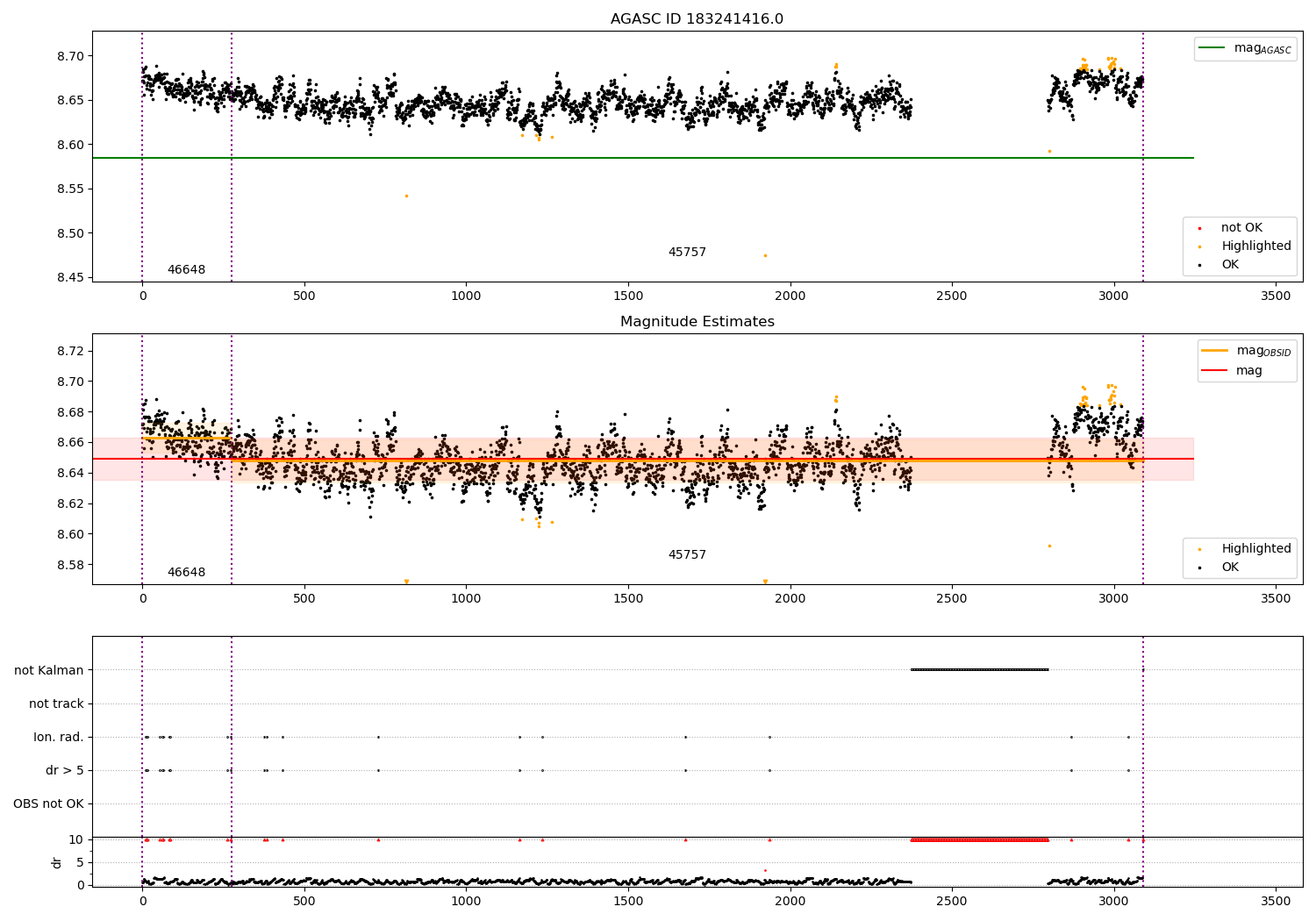Click the x-tick "2500" under the top plot
This screenshot has height=921, width=1316.
952,296
